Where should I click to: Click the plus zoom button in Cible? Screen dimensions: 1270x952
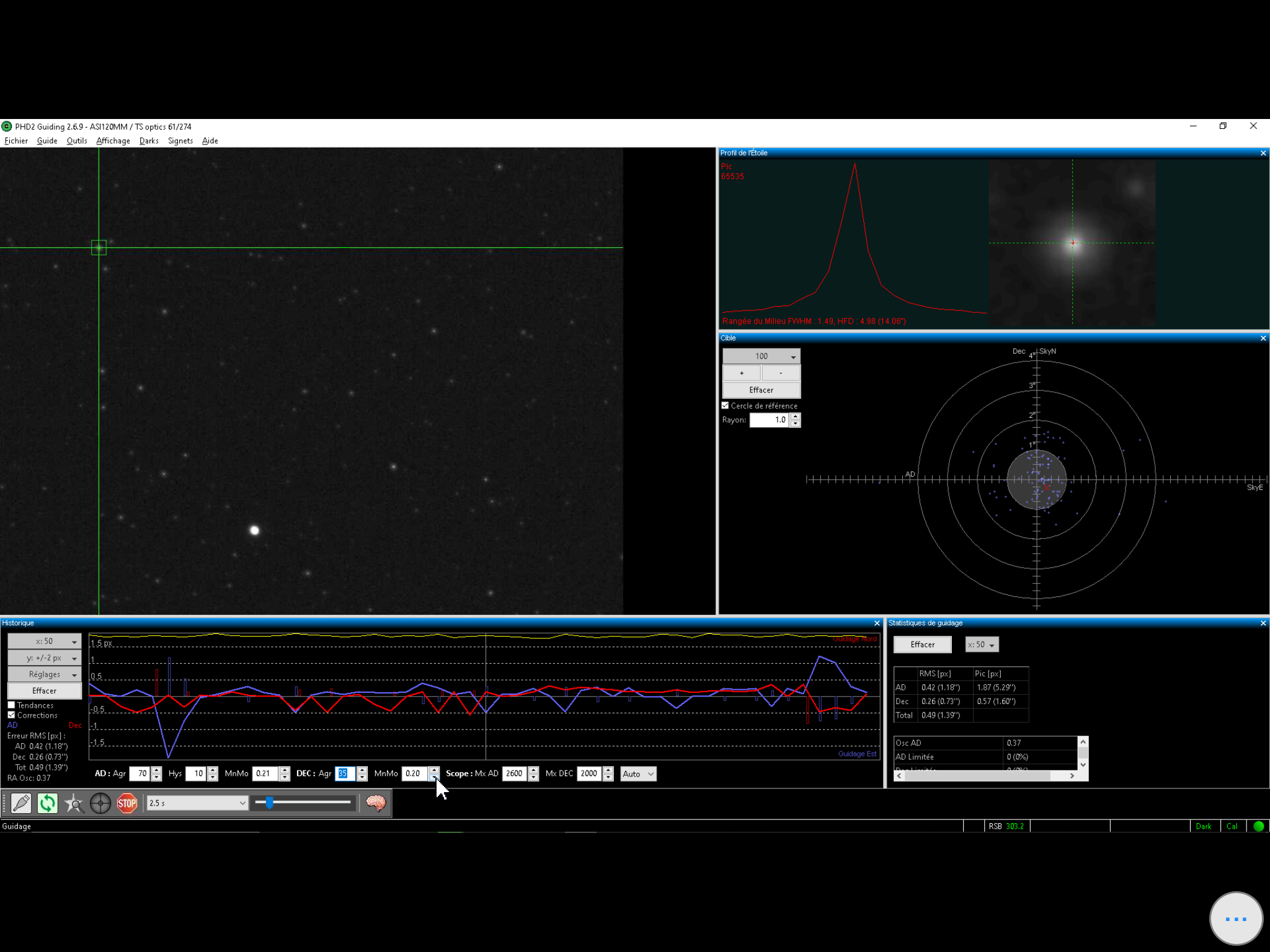point(742,373)
